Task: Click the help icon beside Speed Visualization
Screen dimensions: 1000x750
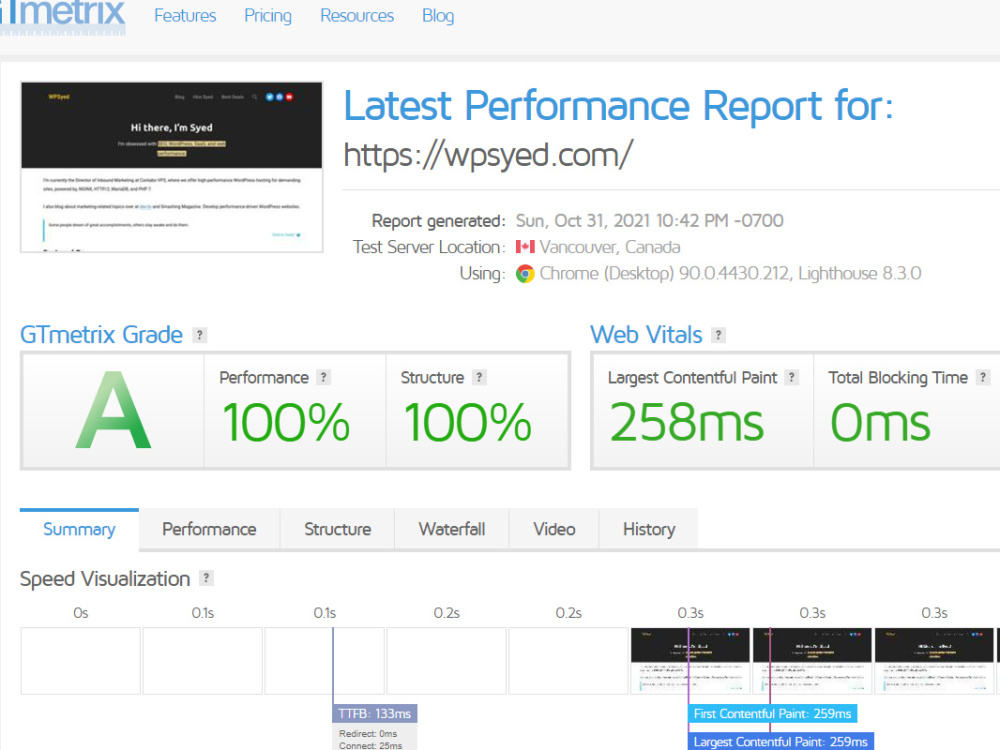Action: [206, 578]
